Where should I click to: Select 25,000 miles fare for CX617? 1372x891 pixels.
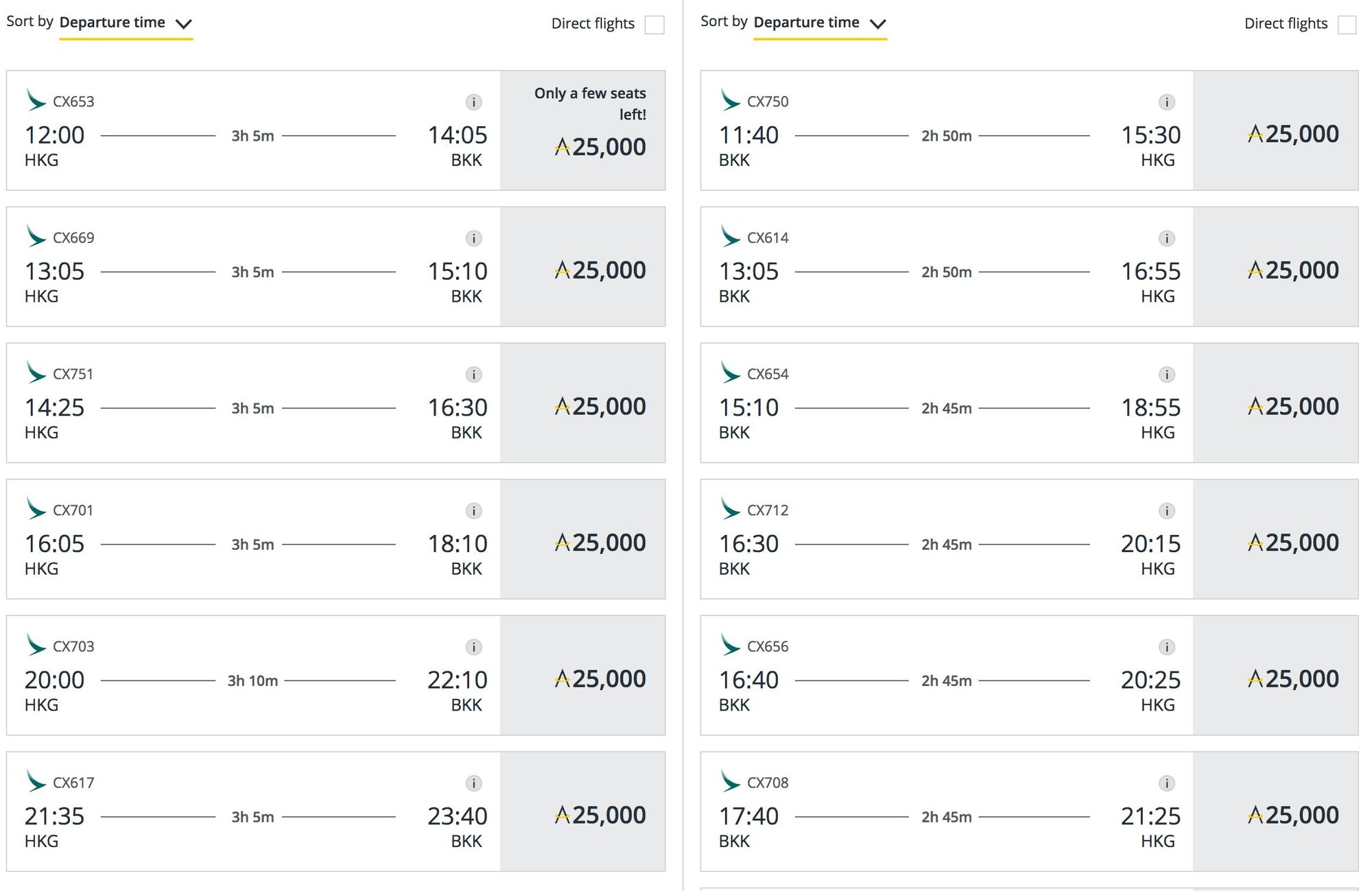pos(582,811)
